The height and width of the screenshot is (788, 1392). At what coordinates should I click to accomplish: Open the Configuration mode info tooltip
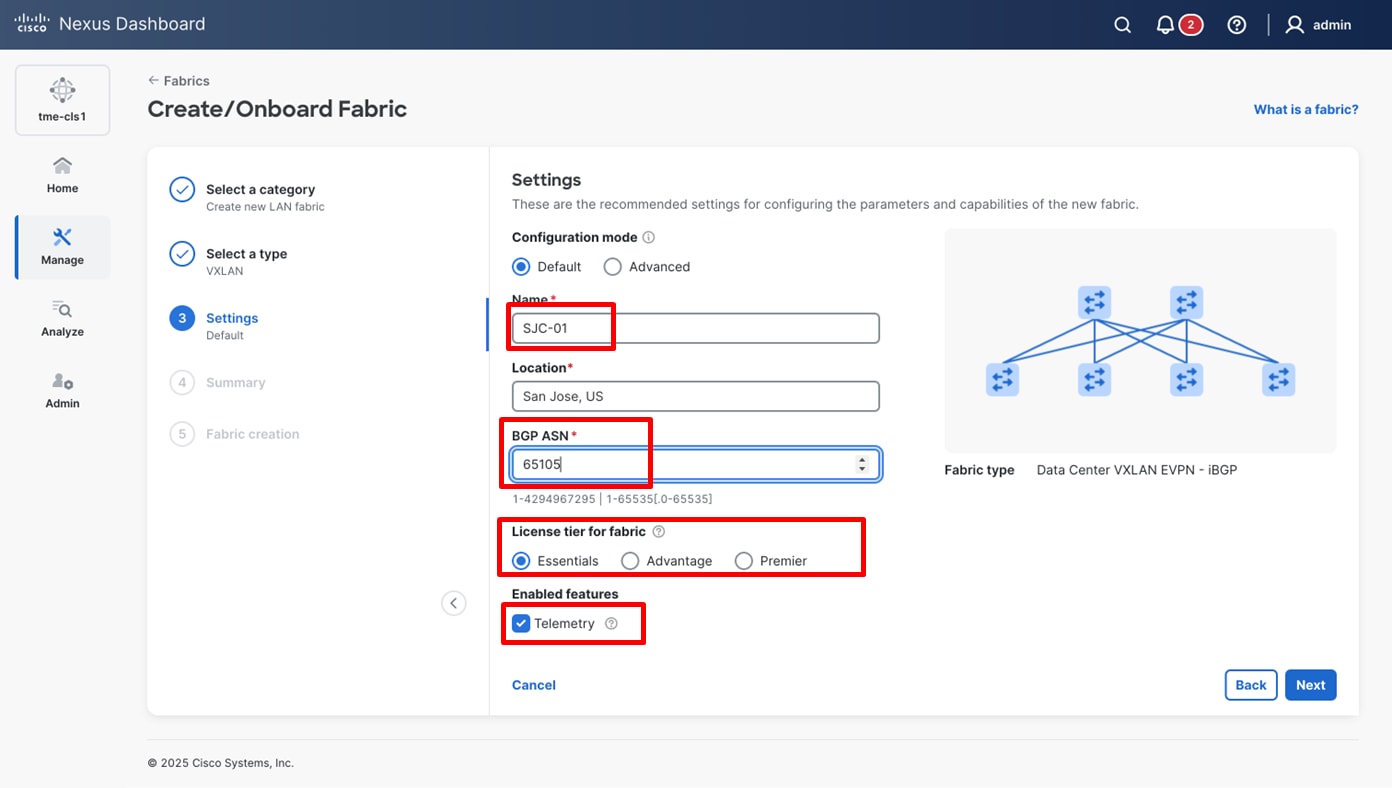pos(648,237)
